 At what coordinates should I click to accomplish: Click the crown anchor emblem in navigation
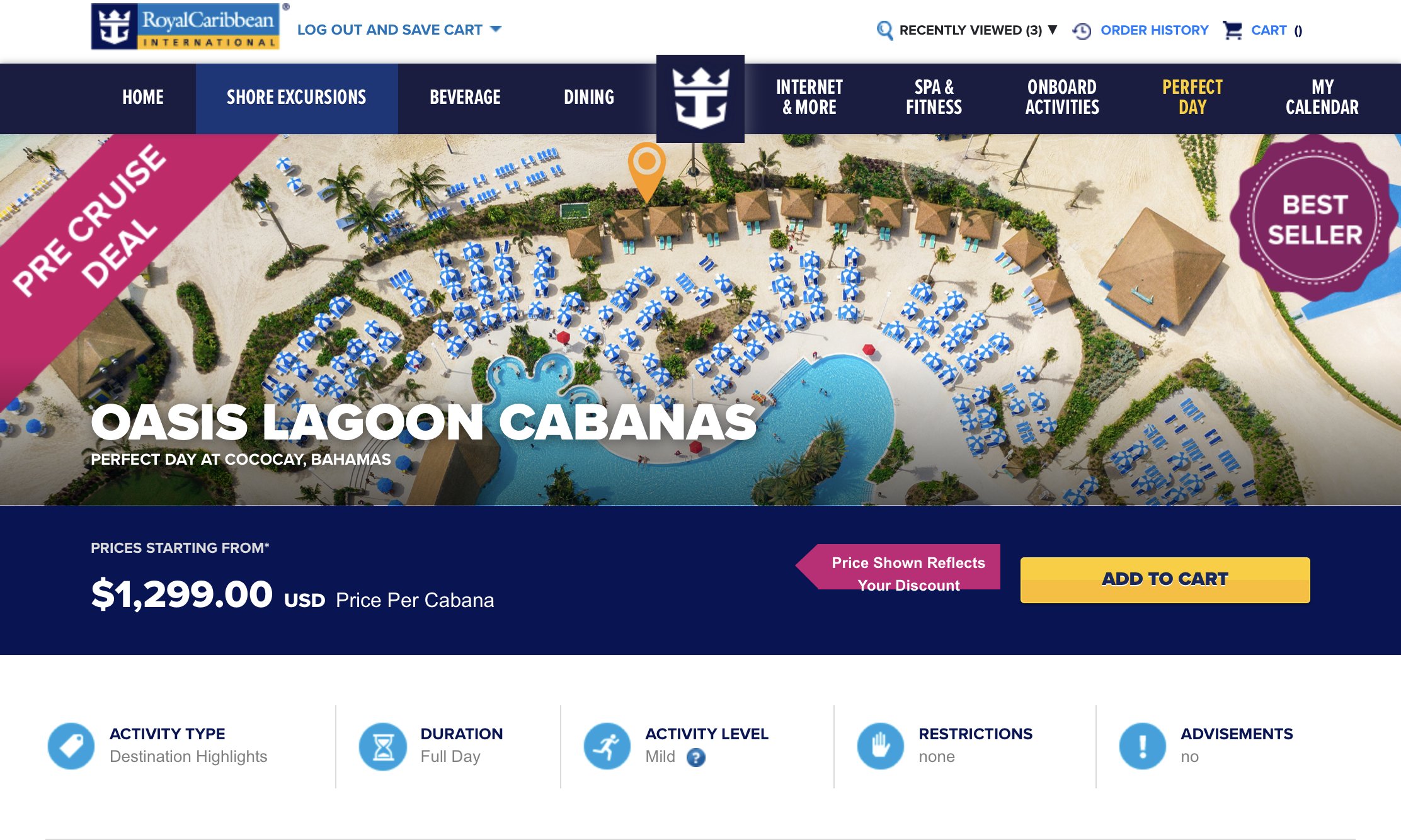[x=700, y=98]
